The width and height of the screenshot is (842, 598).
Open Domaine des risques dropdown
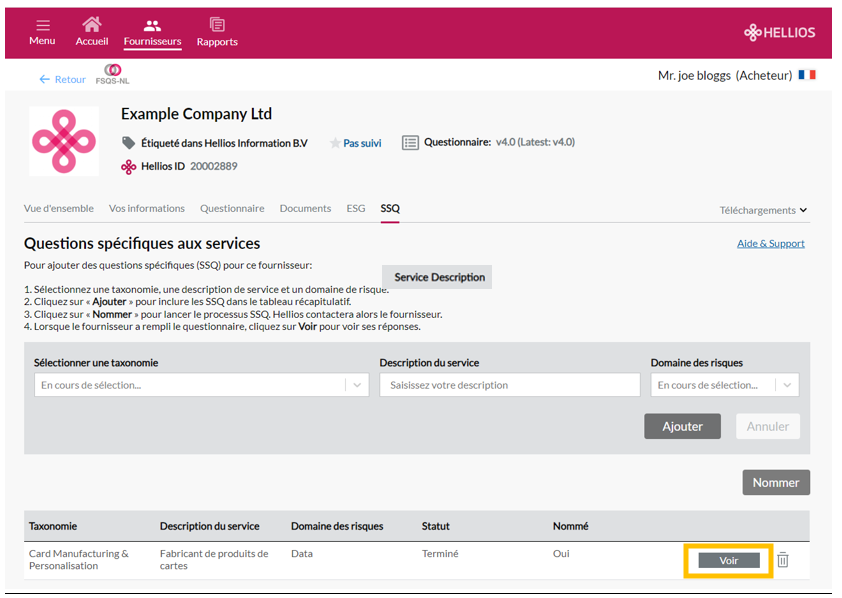725,385
